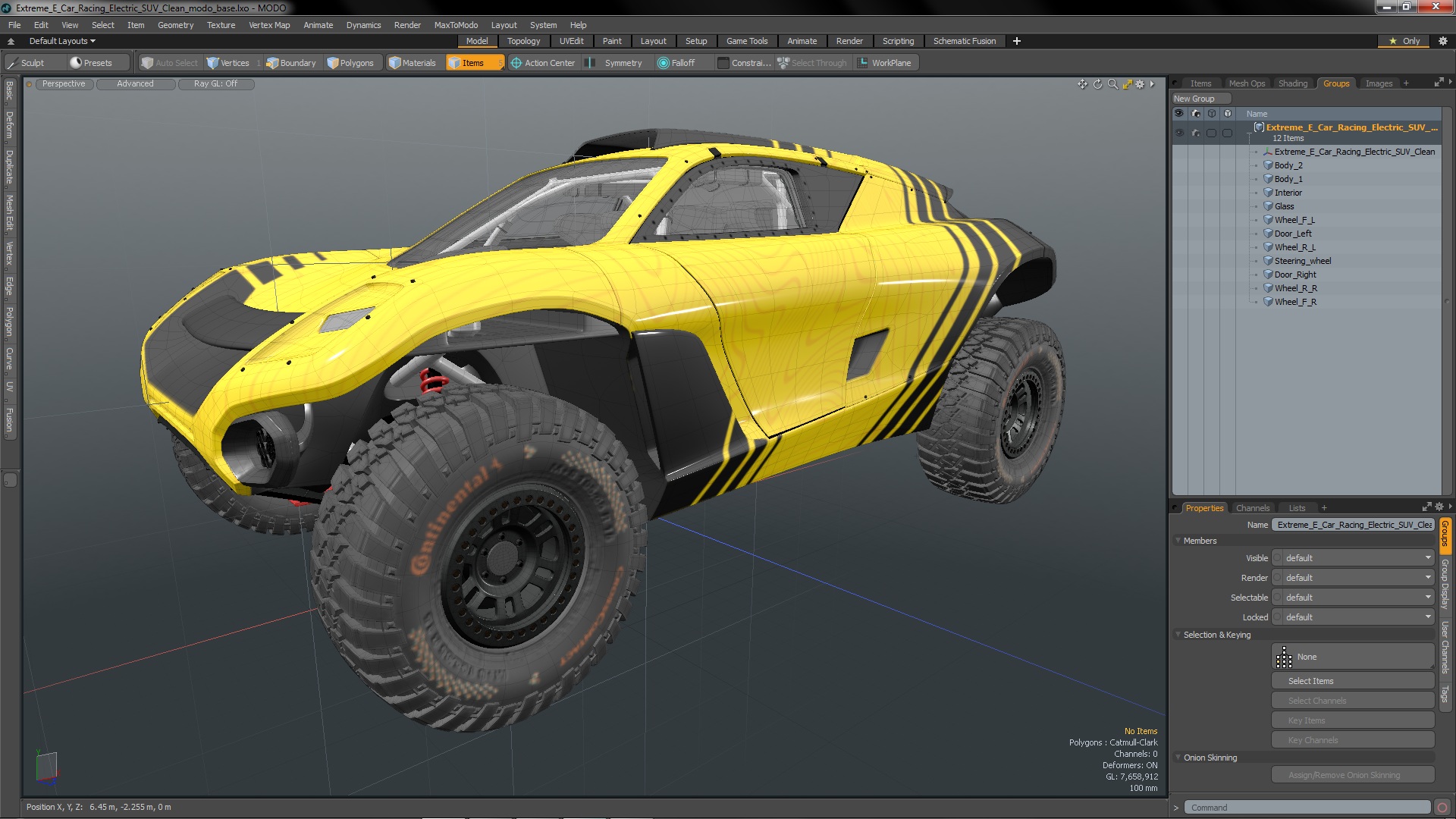Add a new layout tab with plus icon
Viewport: 1456px width, 819px height.
(x=1017, y=41)
